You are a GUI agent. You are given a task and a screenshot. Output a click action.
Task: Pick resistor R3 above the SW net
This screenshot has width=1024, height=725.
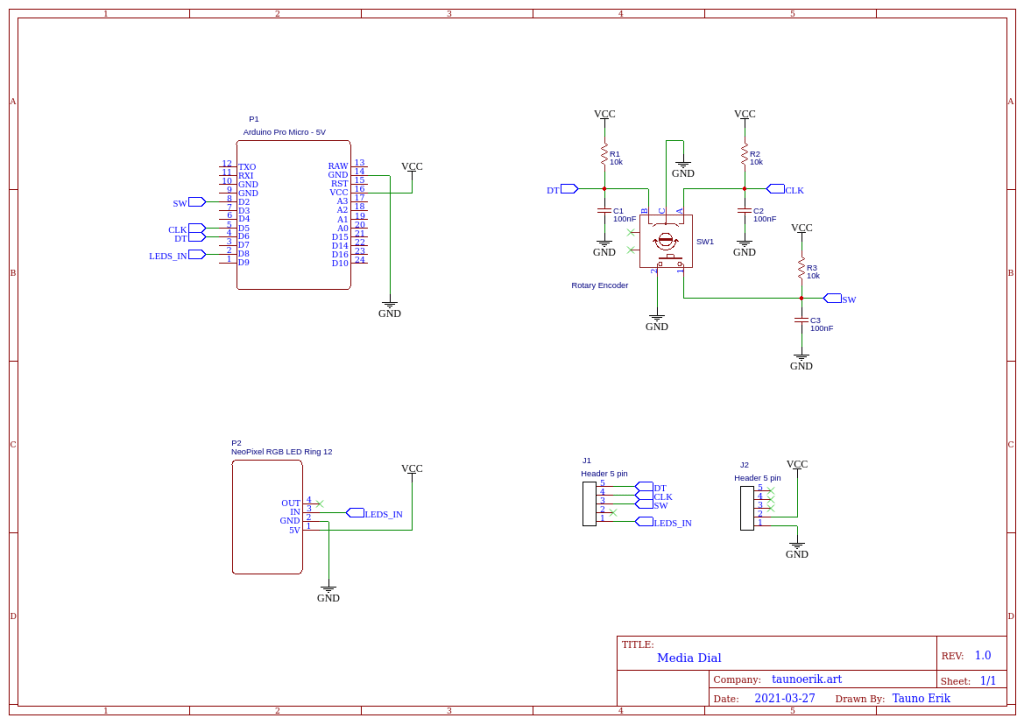(801, 269)
